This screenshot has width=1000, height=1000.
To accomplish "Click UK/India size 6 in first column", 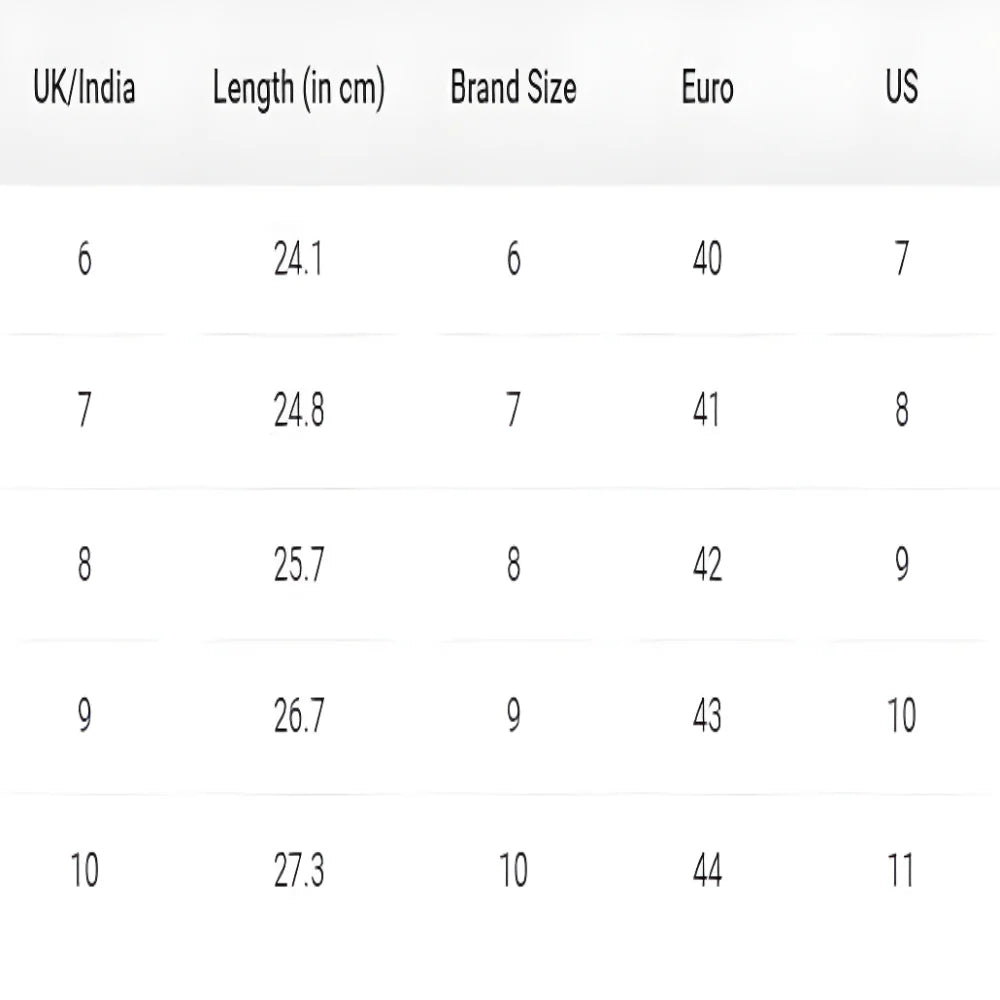I will pos(84,260).
